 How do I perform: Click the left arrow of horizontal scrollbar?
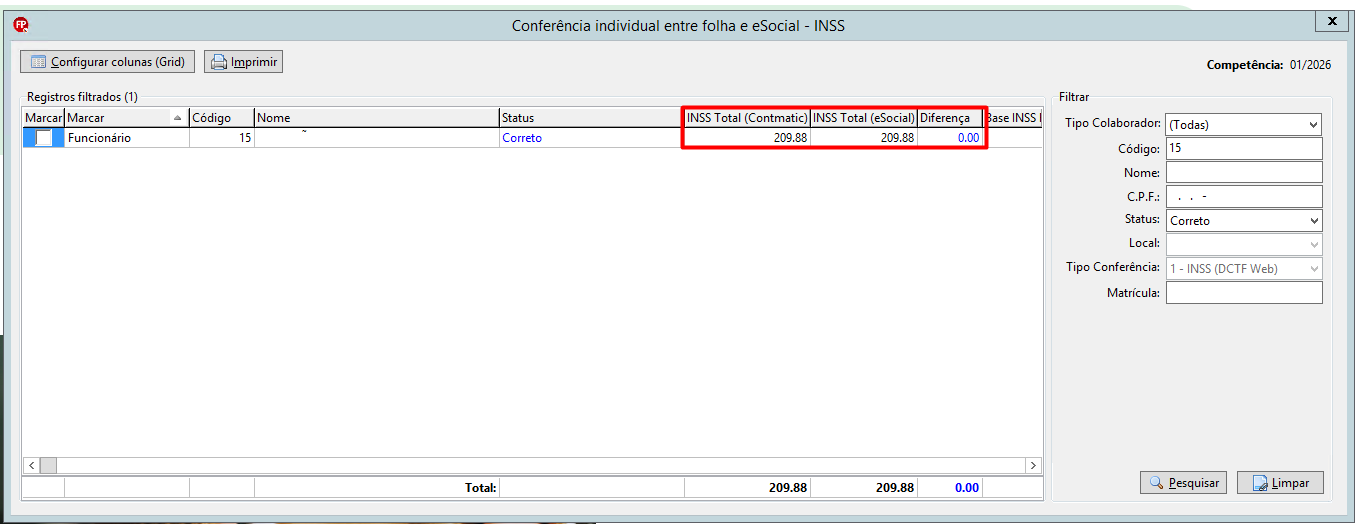pyautogui.click(x=31, y=466)
